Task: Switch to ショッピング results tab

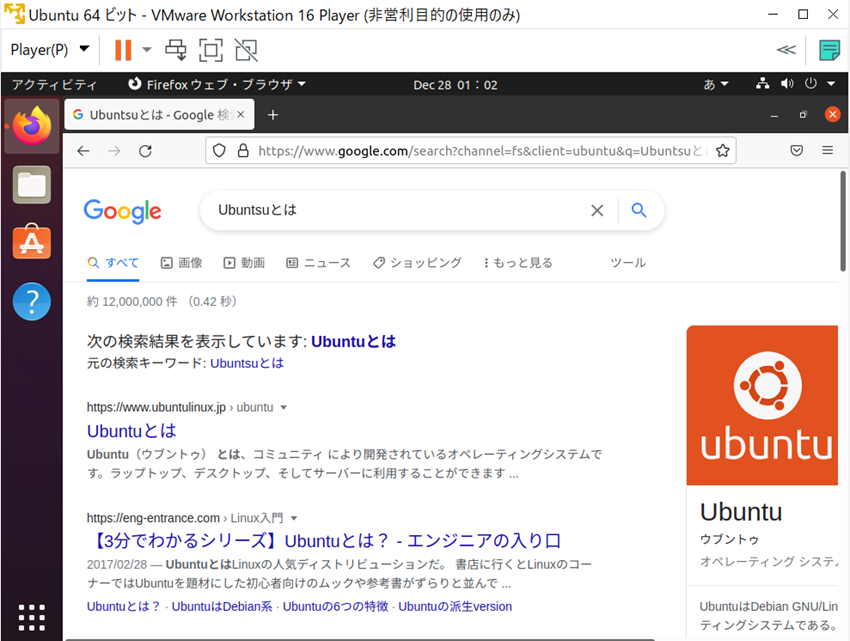Action: click(417, 263)
